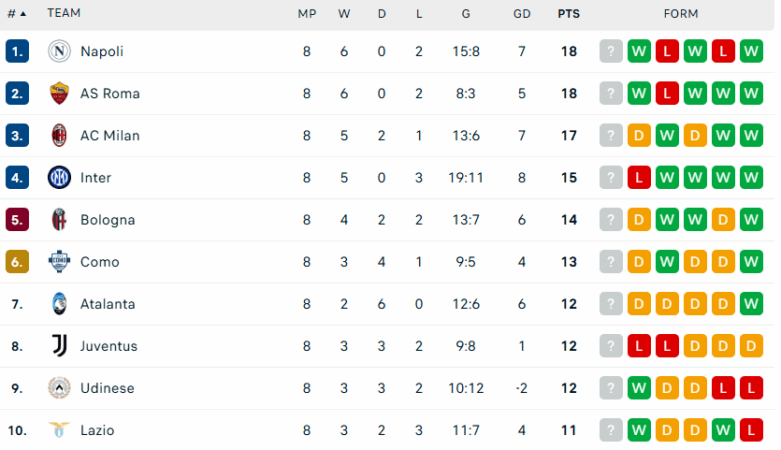Sort standings by GD column header
Screen dimensions: 781x450
(522, 14)
